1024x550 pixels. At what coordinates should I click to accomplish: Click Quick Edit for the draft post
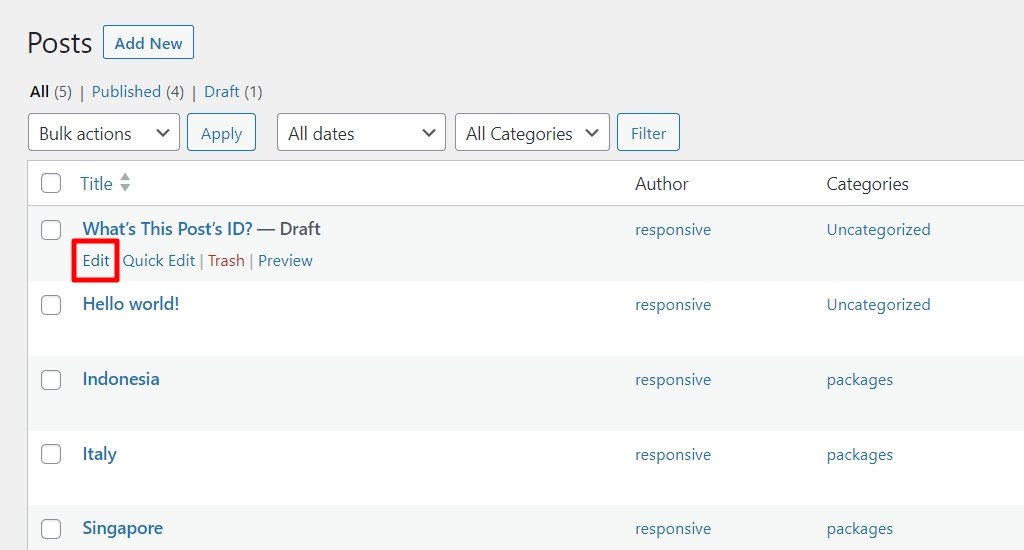158,261
